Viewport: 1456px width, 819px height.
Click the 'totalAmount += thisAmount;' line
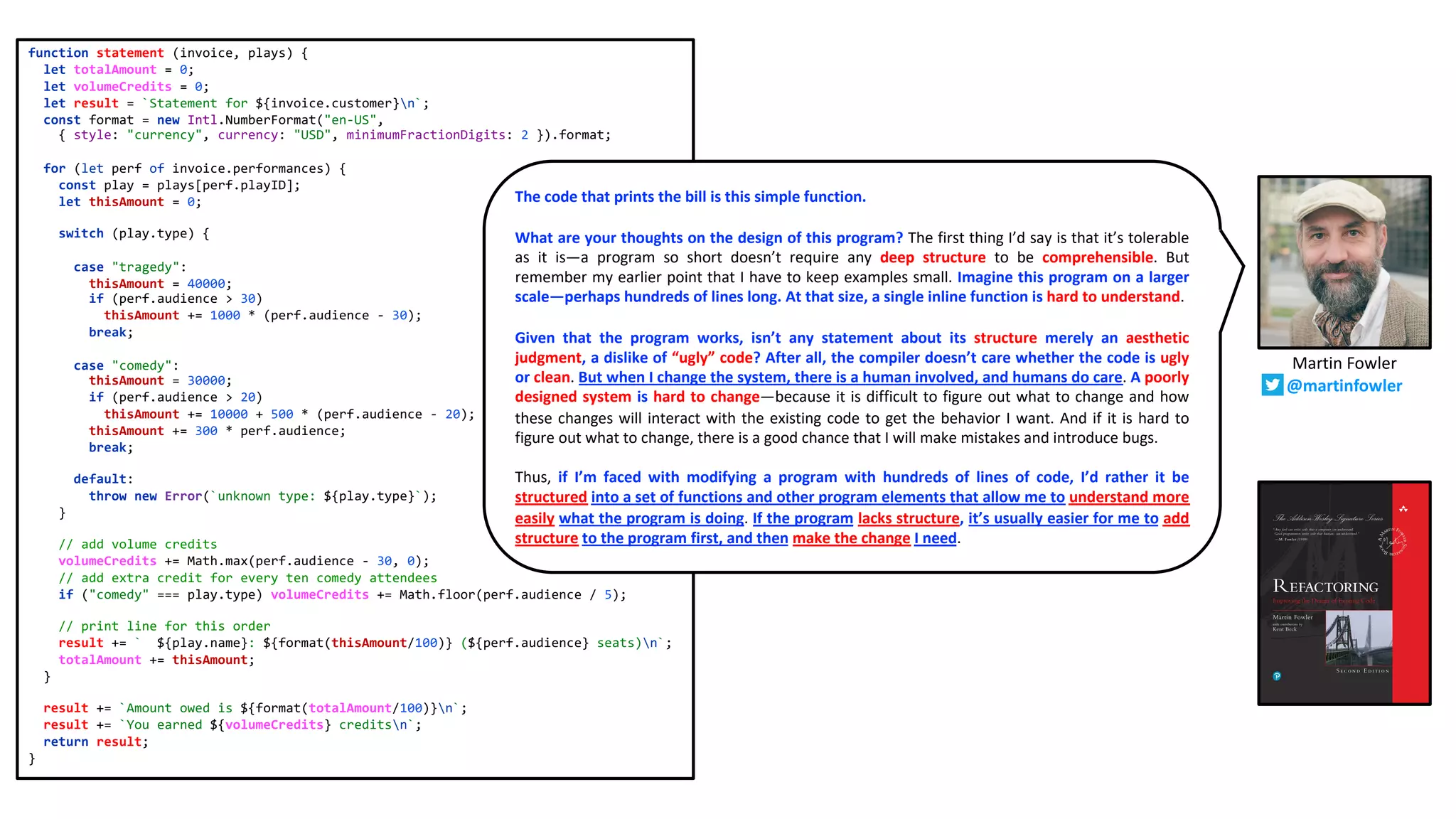click(x=156, y=660)
